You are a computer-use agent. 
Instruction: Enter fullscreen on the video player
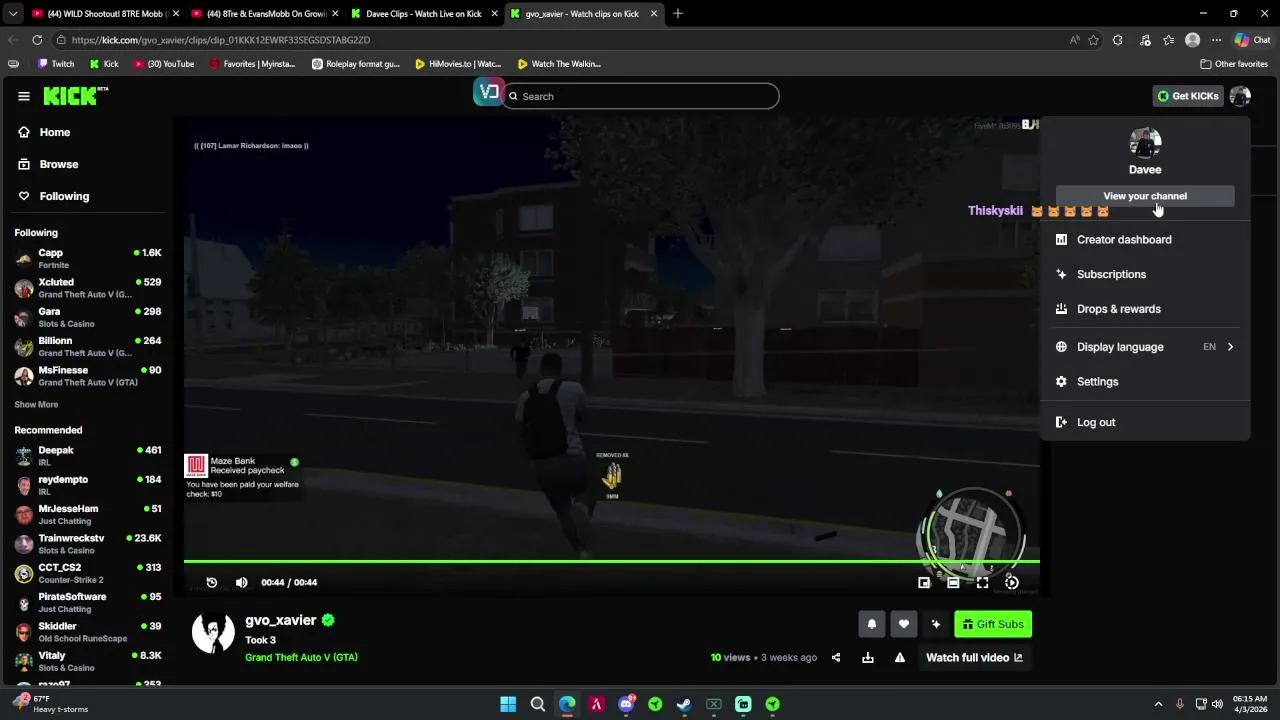click(982, 582)
